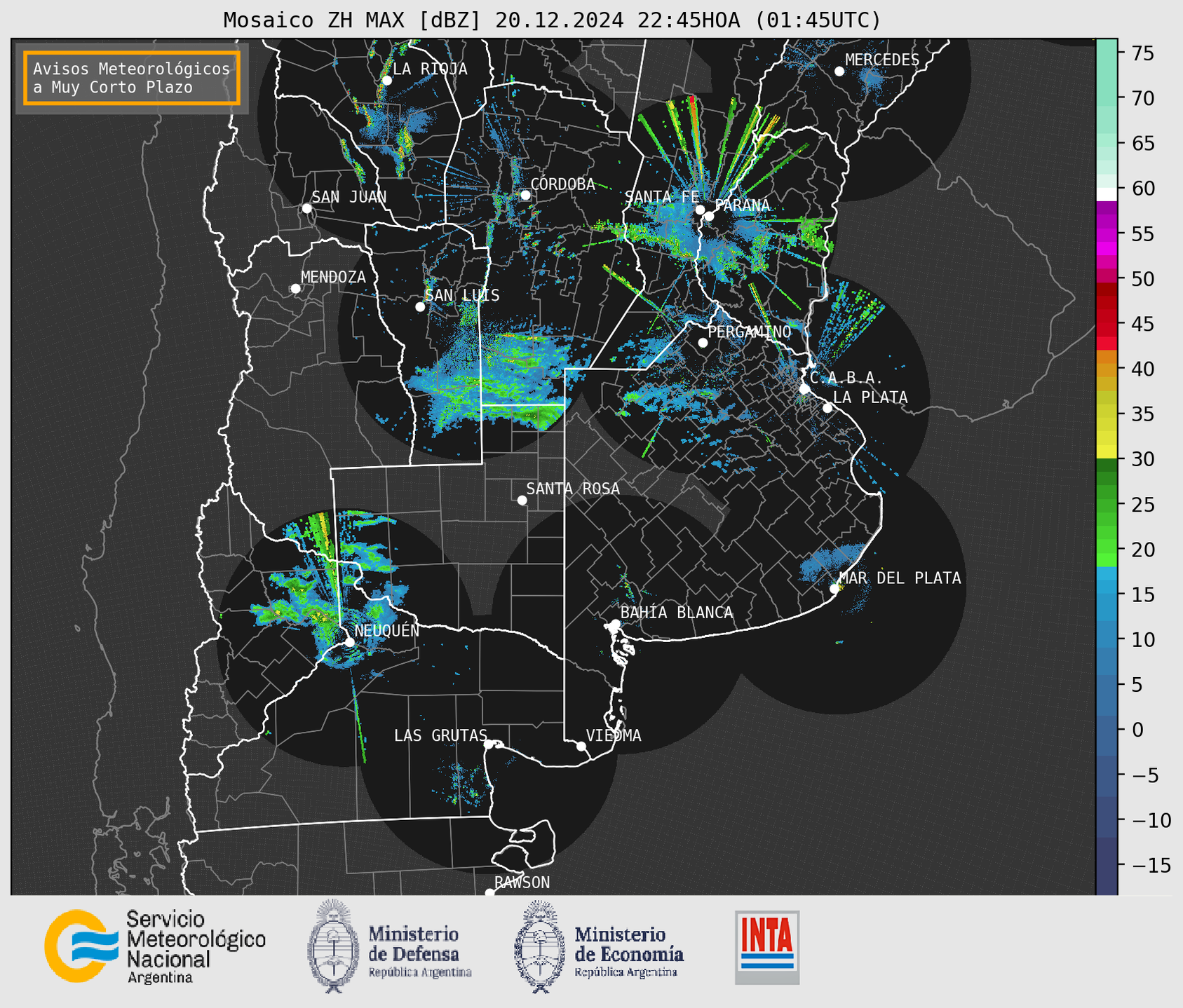This screenshot has height=1008, width=1183.
Task: Click the MAR DEL PLATA label text
Action: point(900,578)
